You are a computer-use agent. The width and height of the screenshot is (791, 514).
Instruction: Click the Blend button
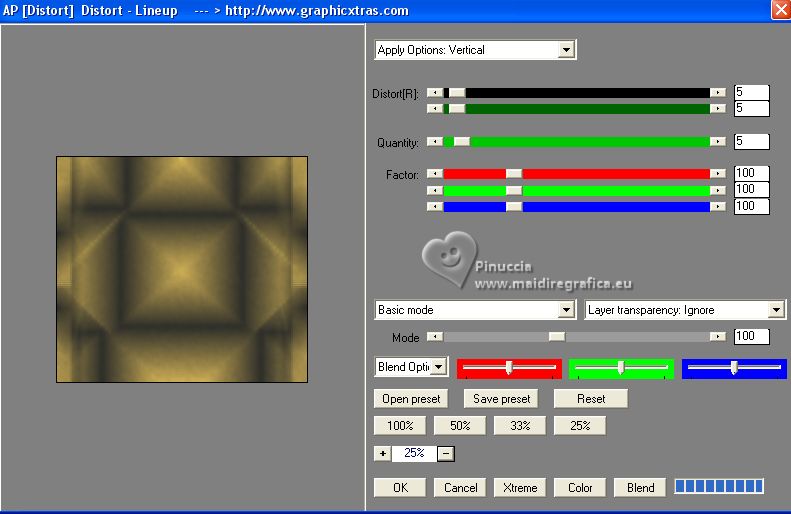click(x=640, y=487)
